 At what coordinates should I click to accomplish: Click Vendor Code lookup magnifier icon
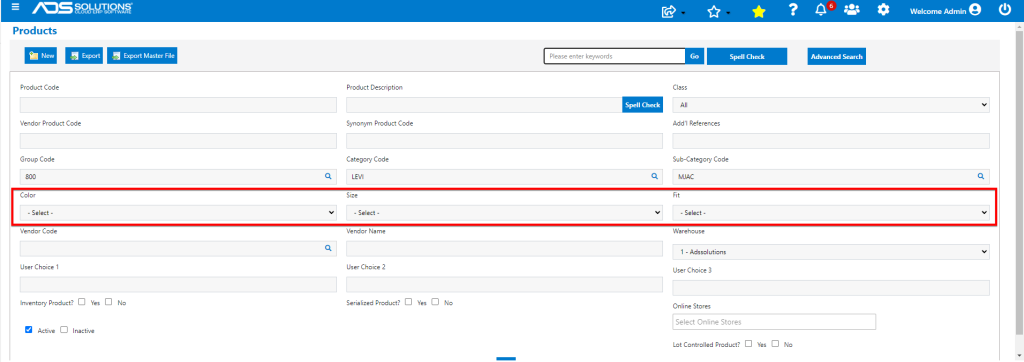coord(328,248)
